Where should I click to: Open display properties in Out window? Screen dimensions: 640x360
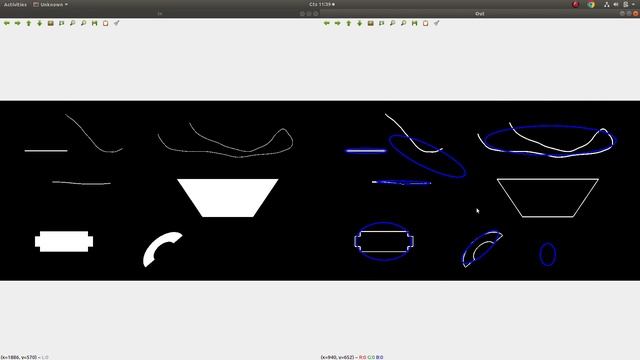[x=436, y=23]
